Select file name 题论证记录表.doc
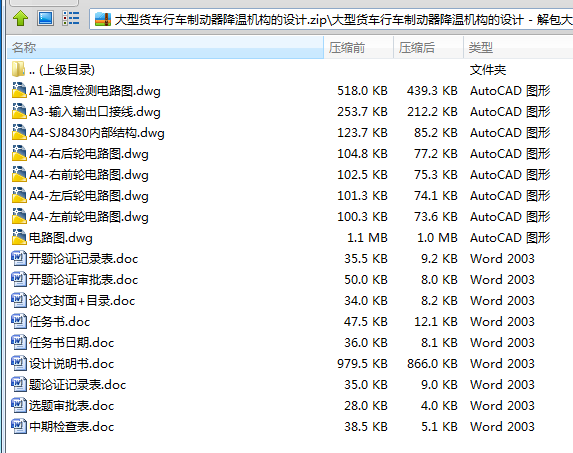 [77, 385]
